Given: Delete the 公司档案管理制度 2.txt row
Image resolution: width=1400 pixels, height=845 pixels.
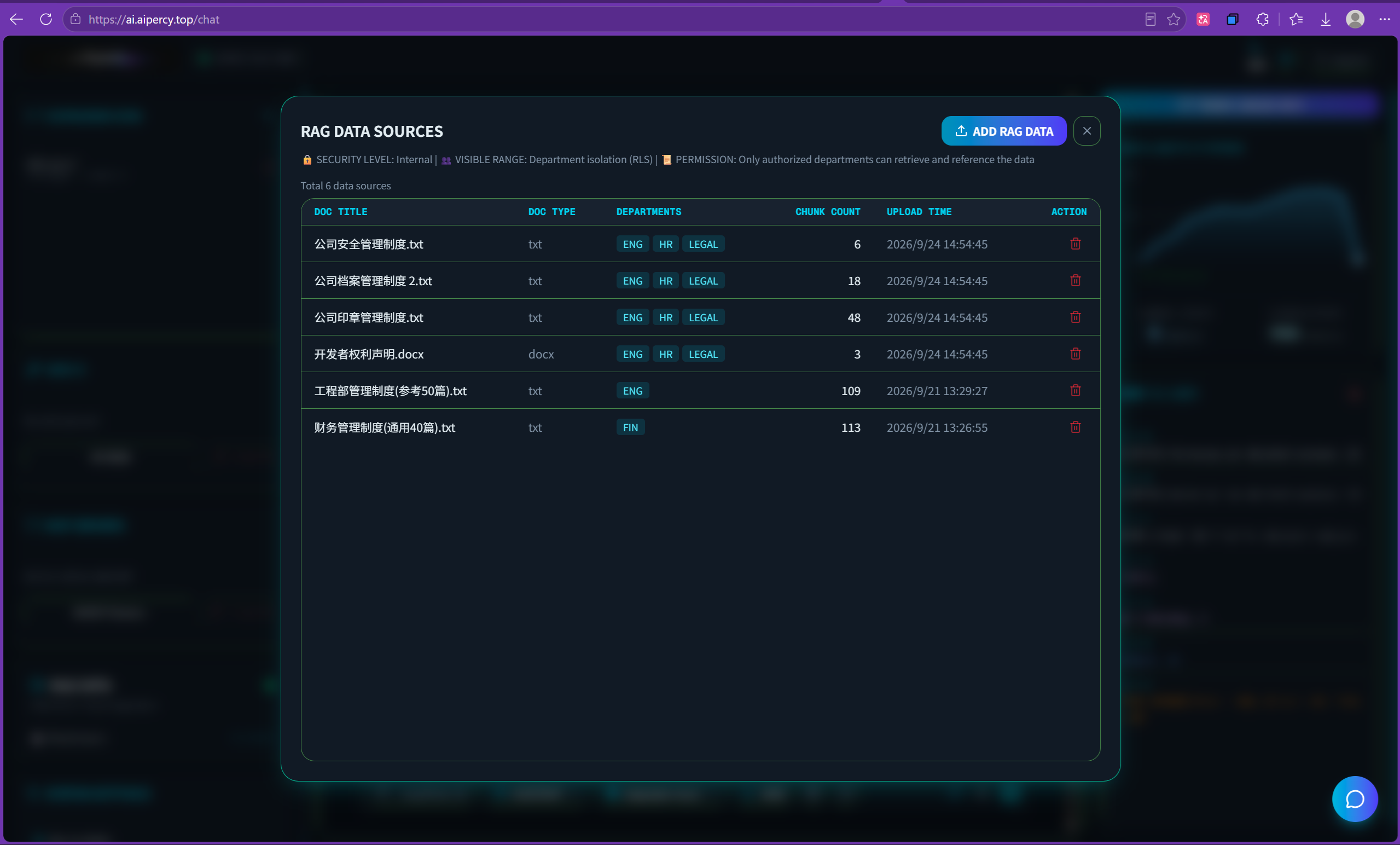Looking at the screenshot, I should (x=1075, y=280).
